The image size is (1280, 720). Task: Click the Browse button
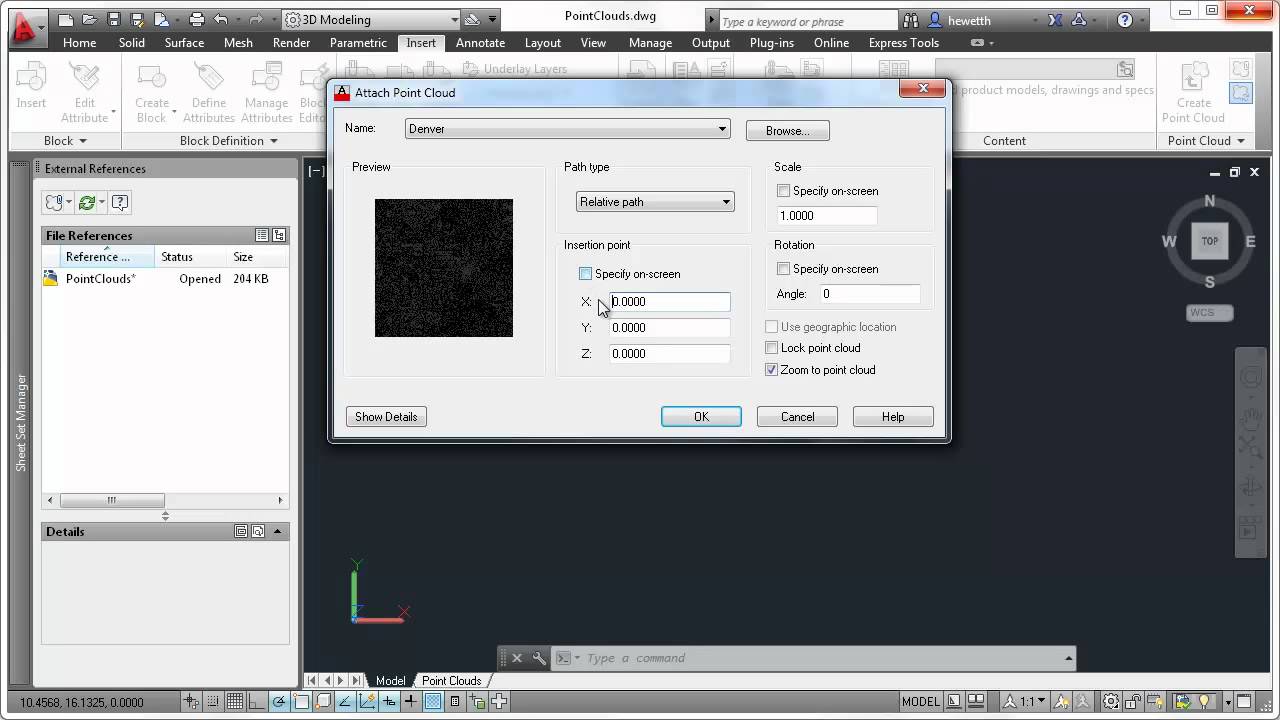click(787, 130)
